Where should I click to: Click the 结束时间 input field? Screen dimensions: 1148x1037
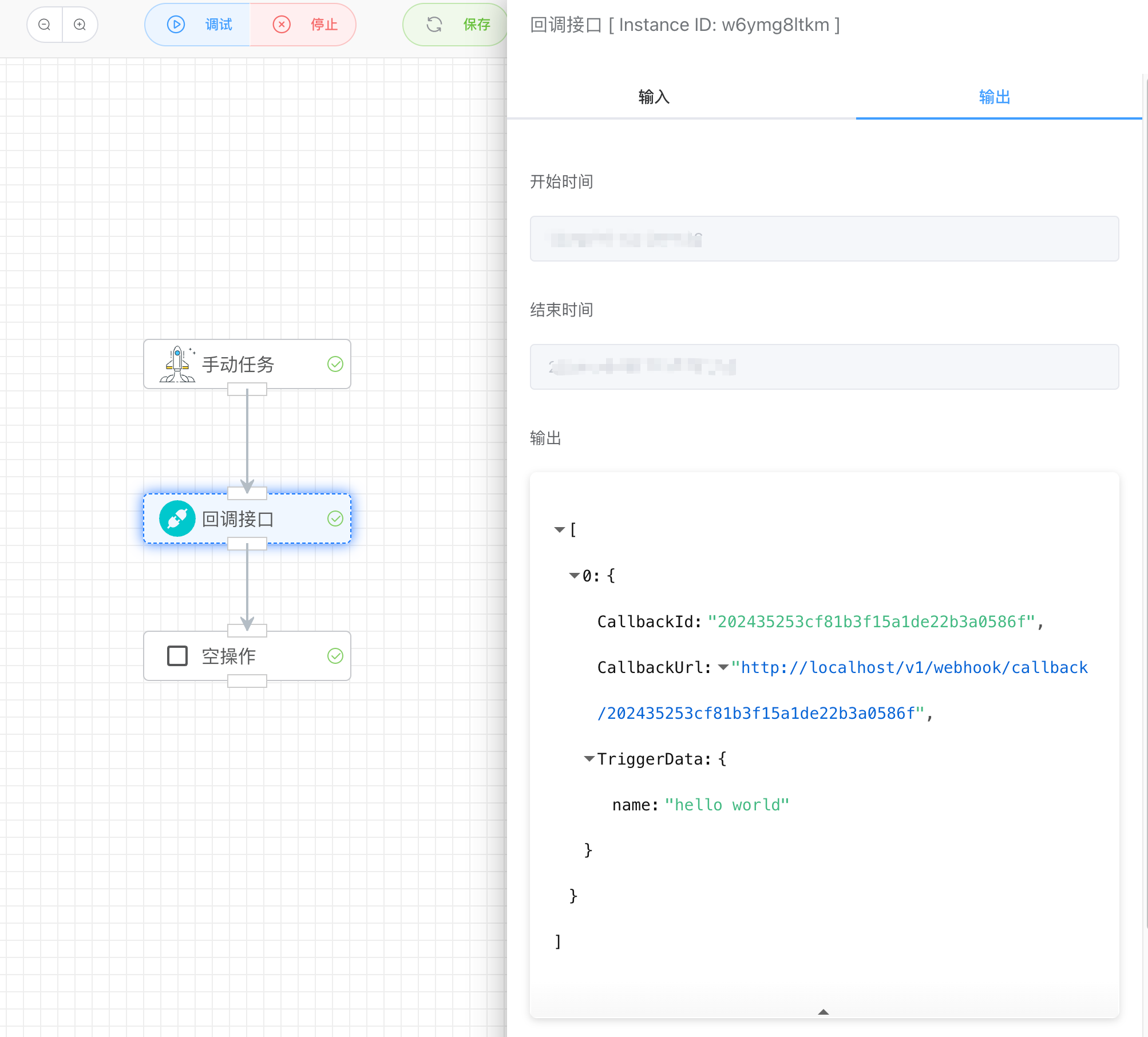824,367
